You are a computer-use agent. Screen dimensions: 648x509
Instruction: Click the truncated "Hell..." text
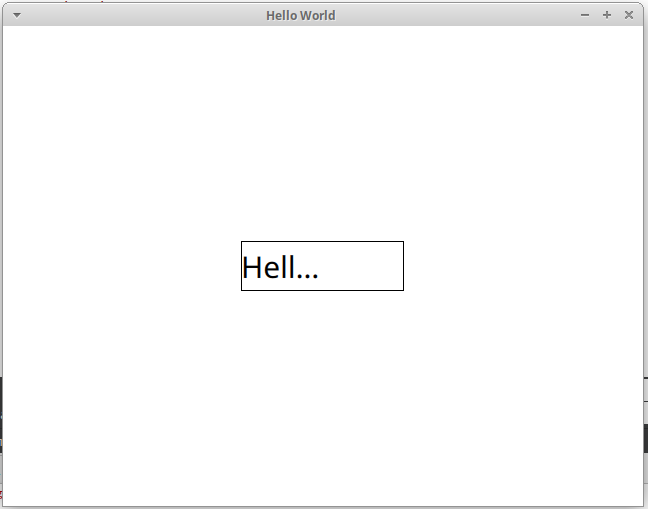[x=280, y=267]
